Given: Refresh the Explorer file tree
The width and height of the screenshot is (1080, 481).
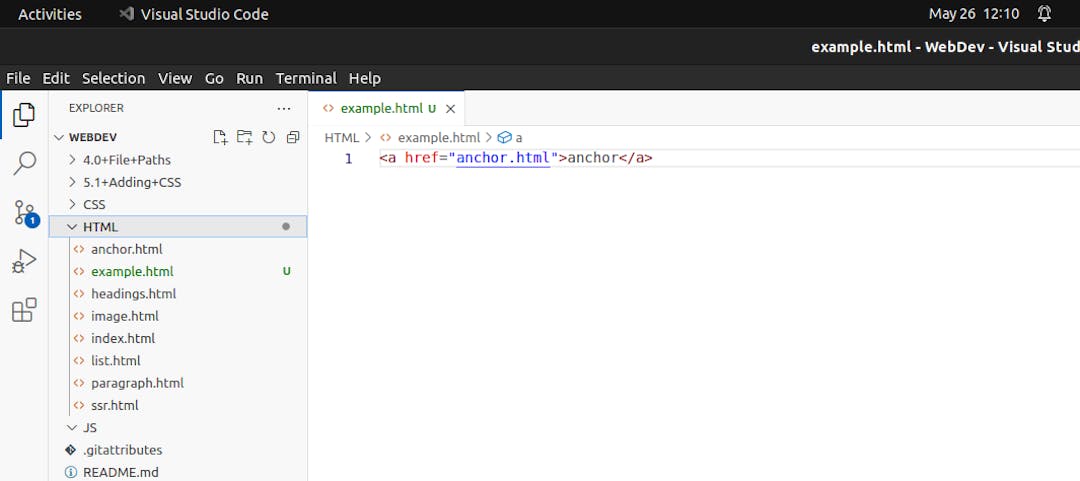Looking at the screenshot, I should [268, 137].
